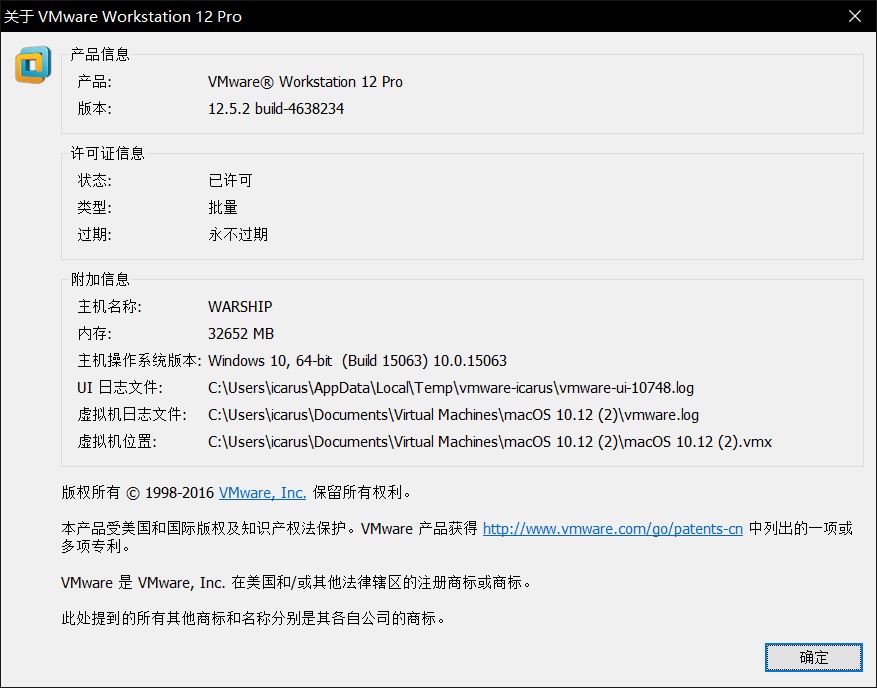Click the memory value 32652 MB
Screen dimensions: 877x688
[241, 334]
